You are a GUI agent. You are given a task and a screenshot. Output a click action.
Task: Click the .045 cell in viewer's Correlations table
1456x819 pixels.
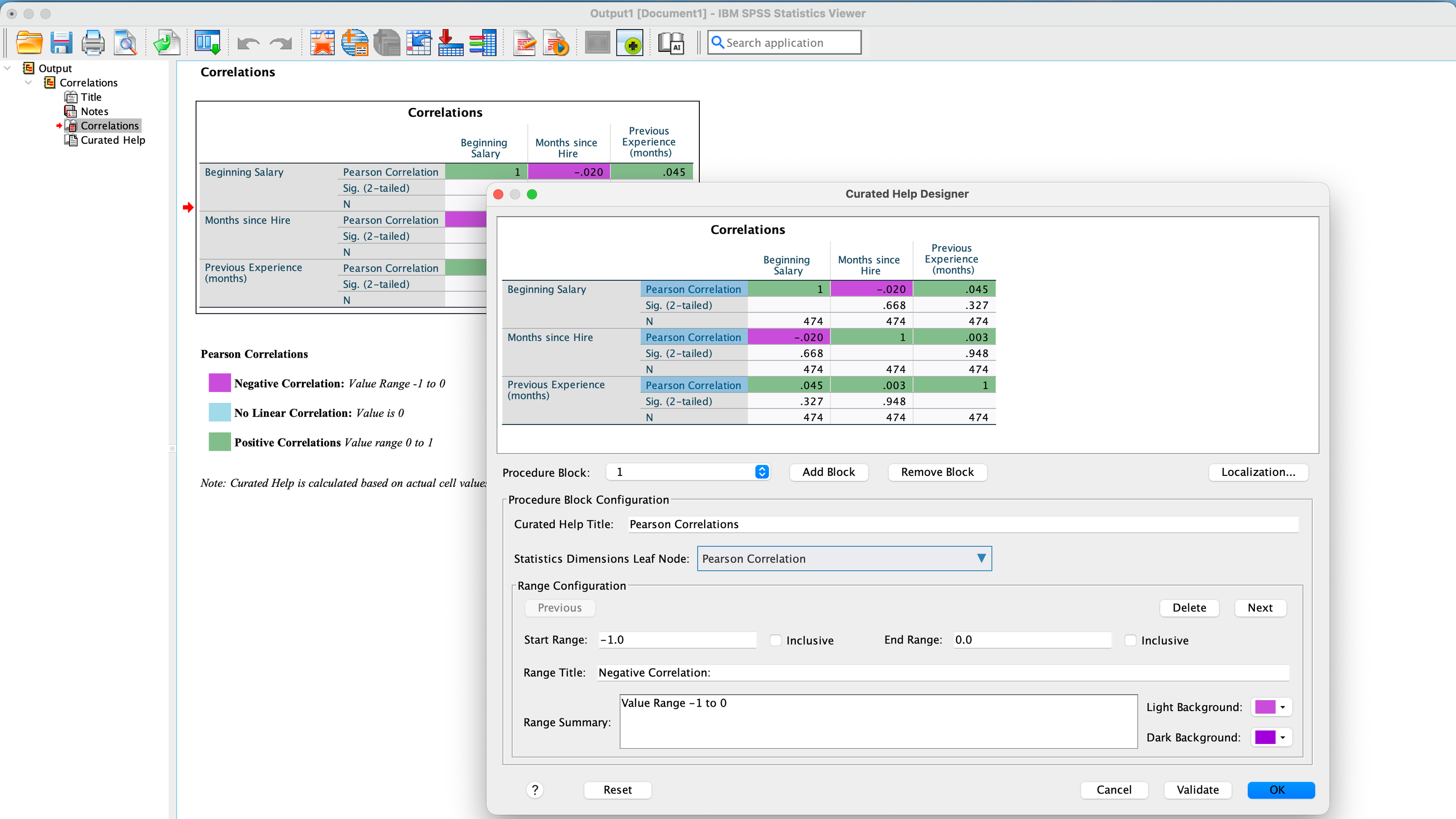651,172
